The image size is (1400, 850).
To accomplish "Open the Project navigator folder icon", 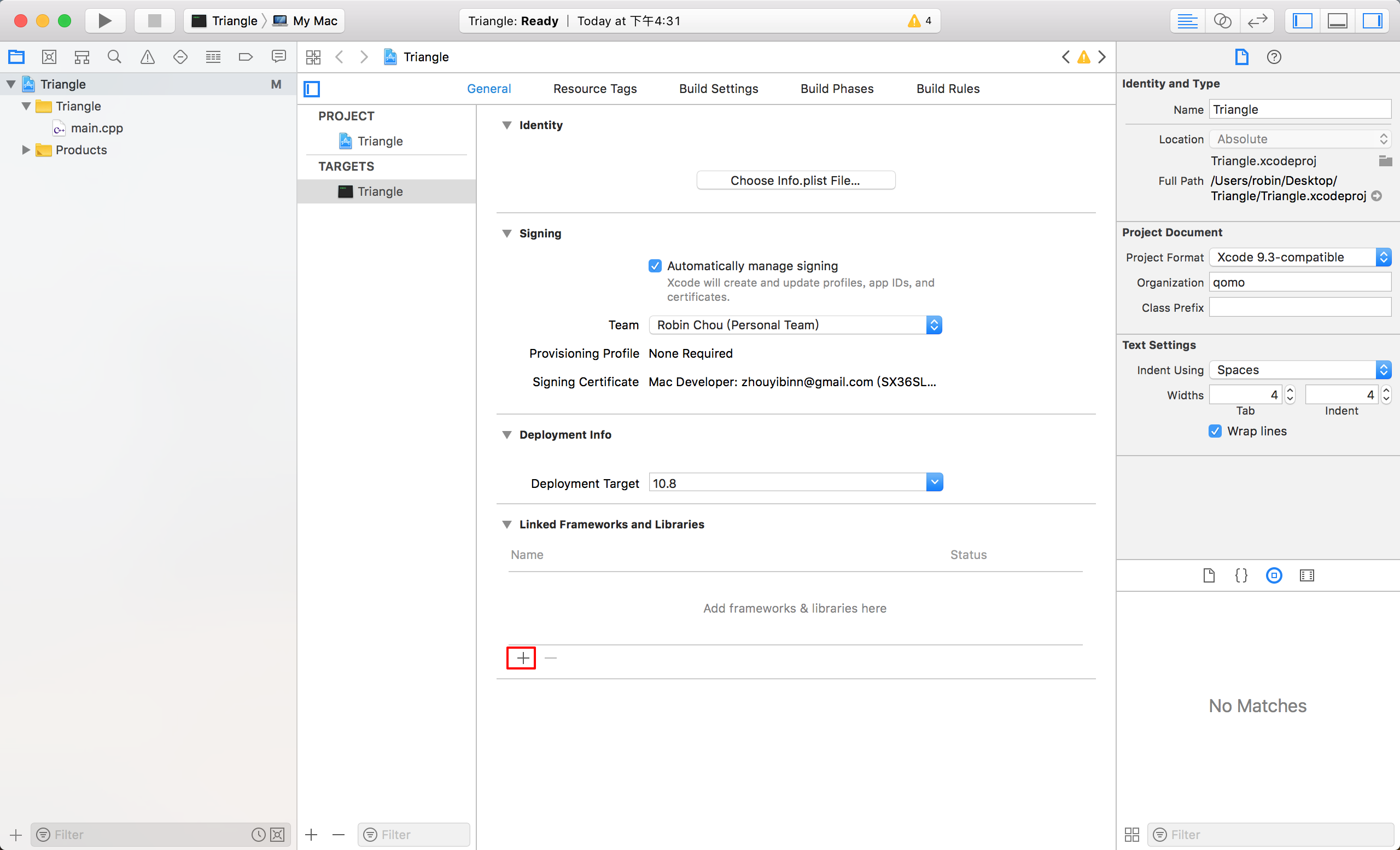I will [16, 57].
